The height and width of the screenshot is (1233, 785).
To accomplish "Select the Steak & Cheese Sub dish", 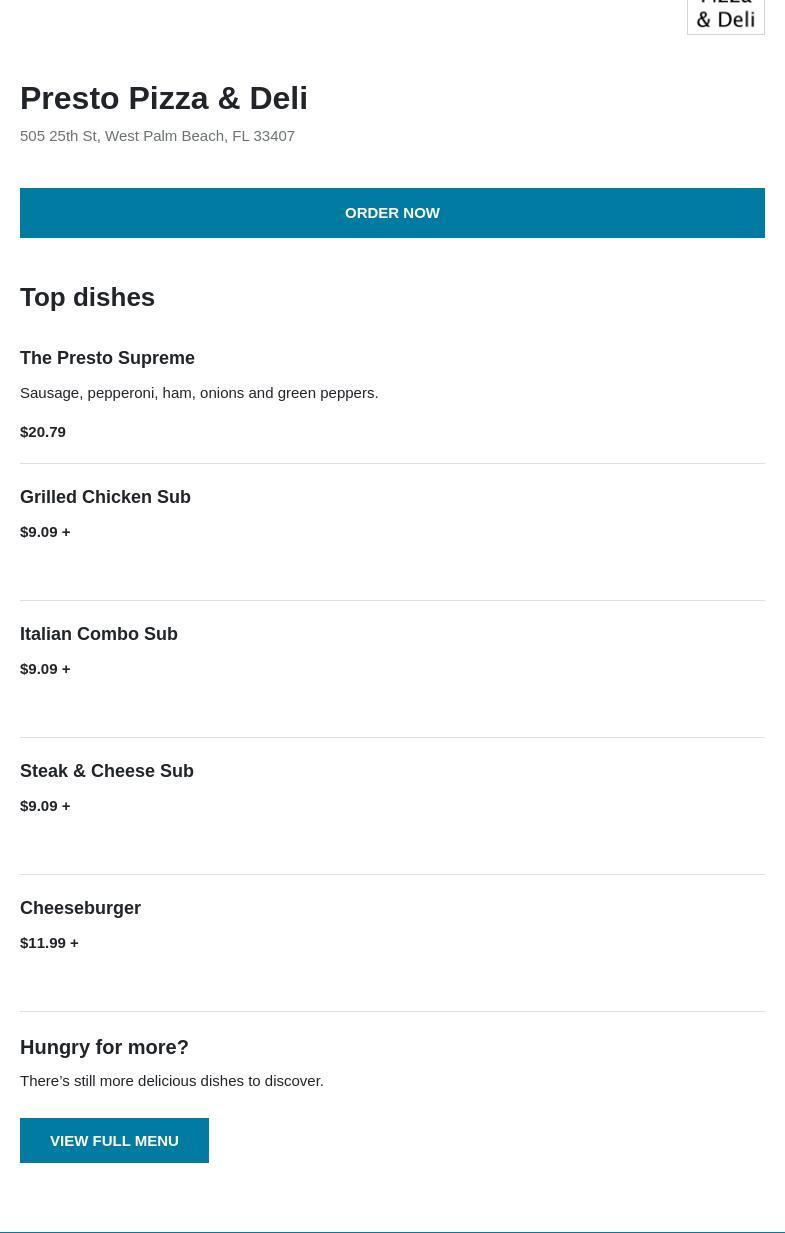I will point(107,771).
